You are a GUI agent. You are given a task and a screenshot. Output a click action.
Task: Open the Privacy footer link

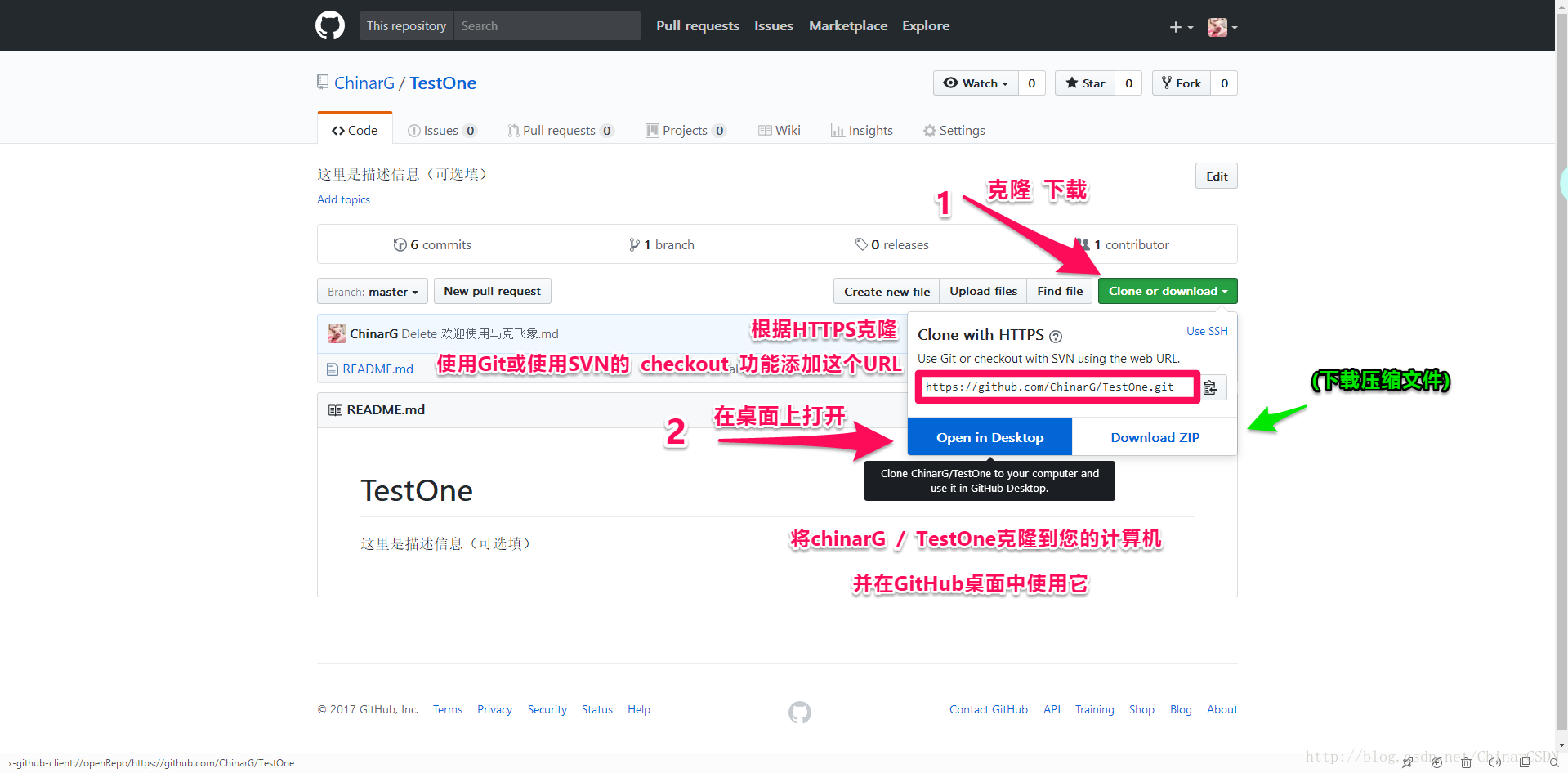(x=494, y=709)
